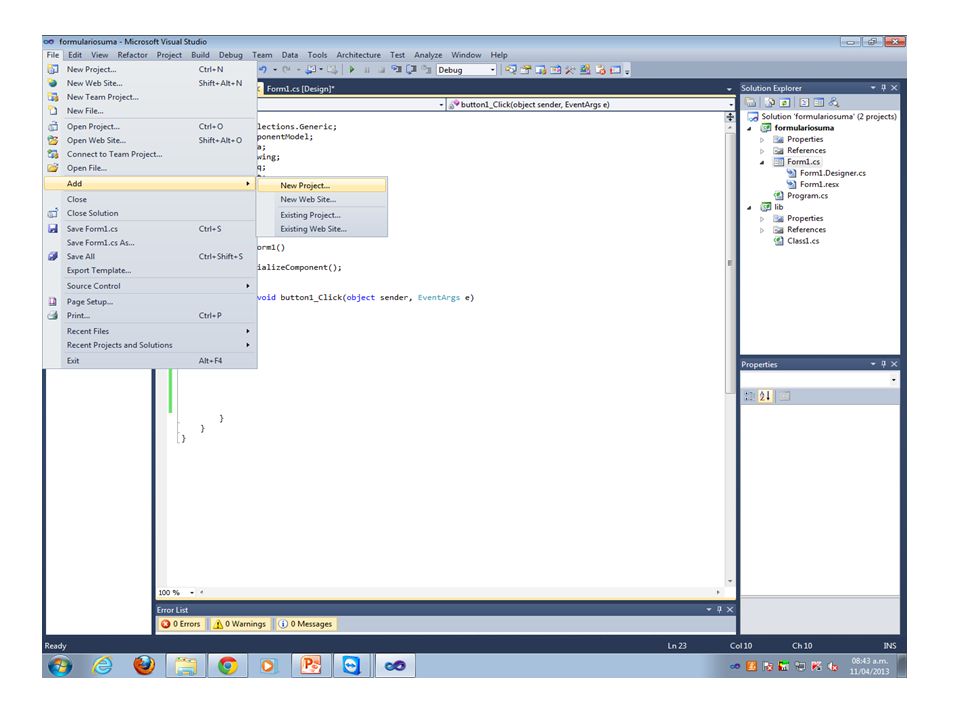This screenshot has height=720, width=960.
Task: Pin the Error List panel
Action: click(x=719, y=610)
